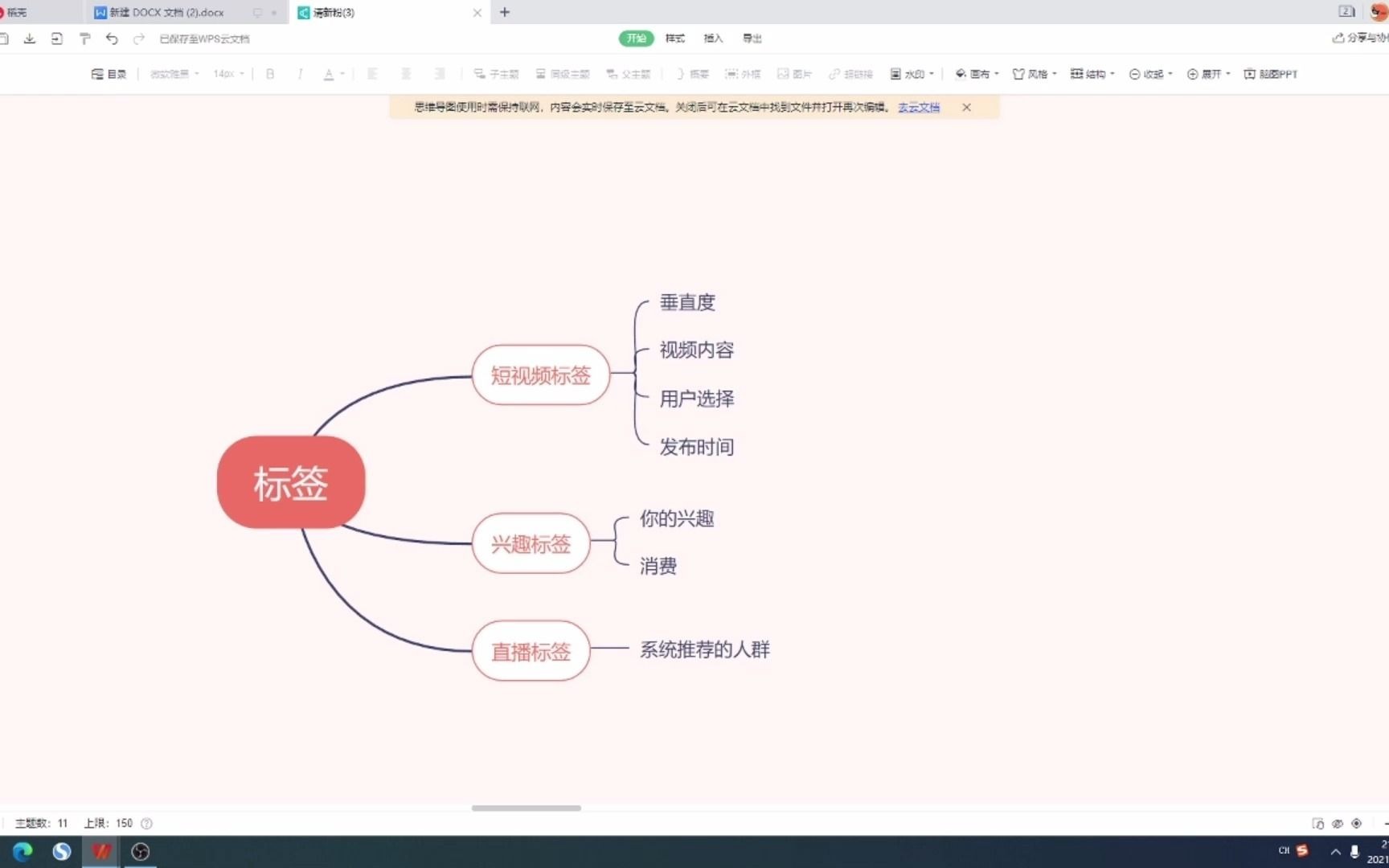The width and height of the screenshot is (1389, 868).
Task: Align text center in toolbar
Action: [406, 74]
